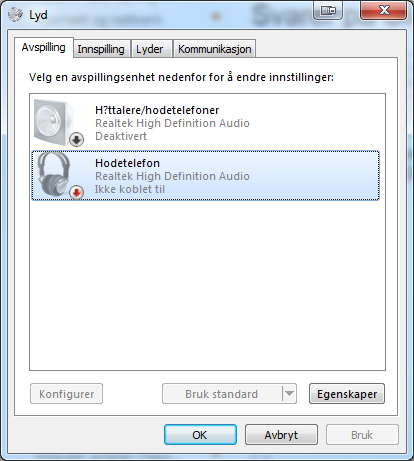
Task: Go to the Kommunikasjon tab
Action: [214, 49]
